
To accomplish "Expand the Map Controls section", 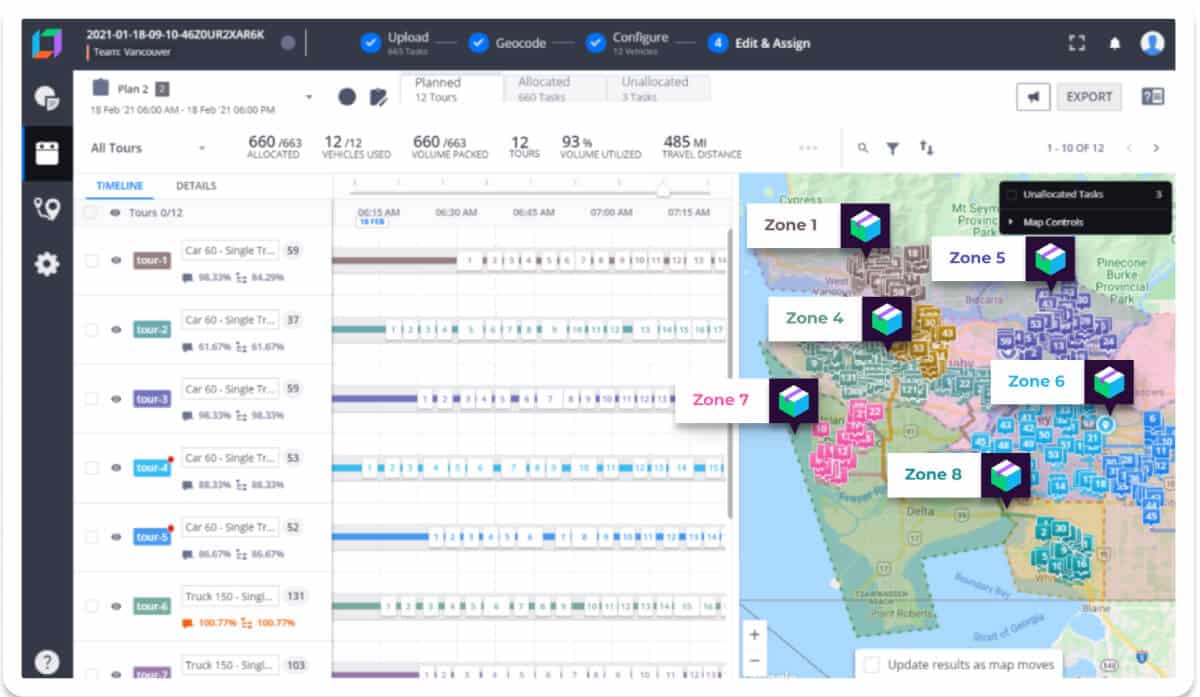I will click(1012, 222).
